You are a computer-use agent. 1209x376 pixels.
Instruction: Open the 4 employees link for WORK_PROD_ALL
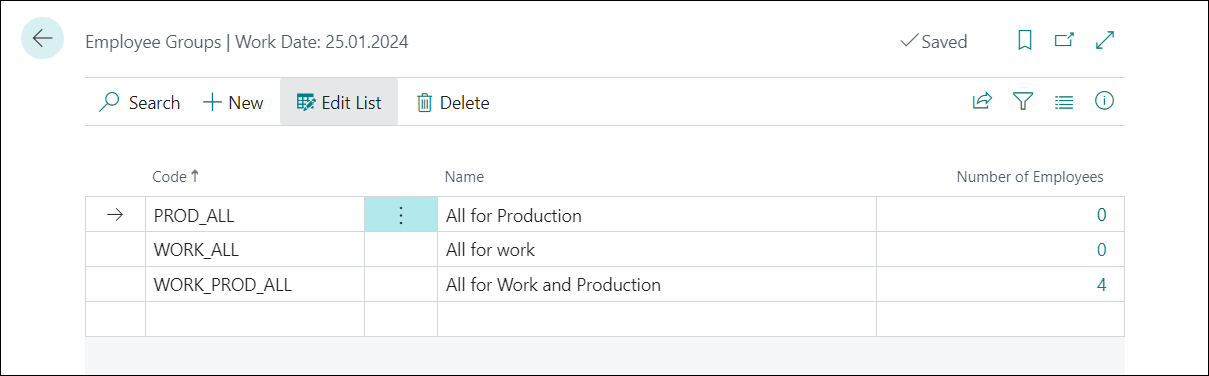[1101, 285]
